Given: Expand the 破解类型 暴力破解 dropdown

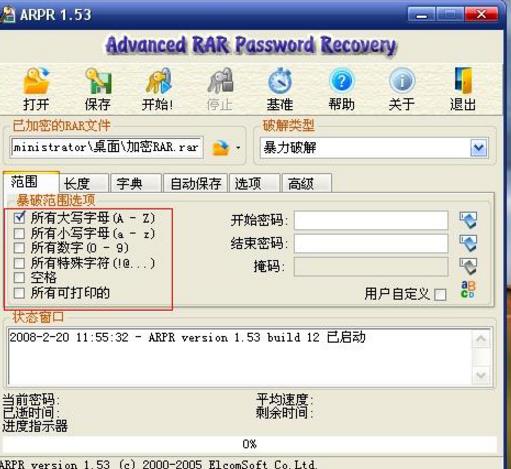Looking at the screenshot, I should point(479,148).
